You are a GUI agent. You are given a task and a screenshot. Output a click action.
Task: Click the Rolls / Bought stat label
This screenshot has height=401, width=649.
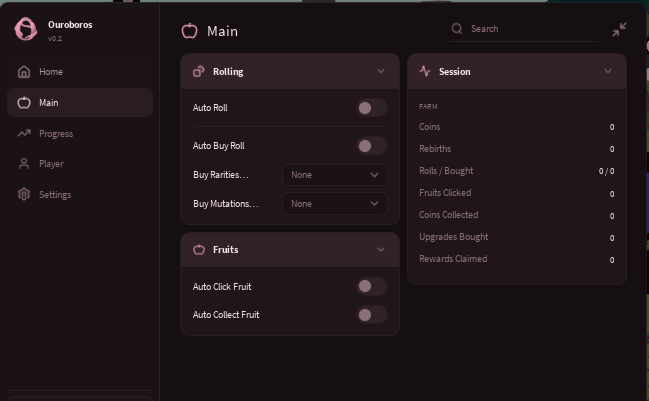pyautogui.click(x=446, y=170)
